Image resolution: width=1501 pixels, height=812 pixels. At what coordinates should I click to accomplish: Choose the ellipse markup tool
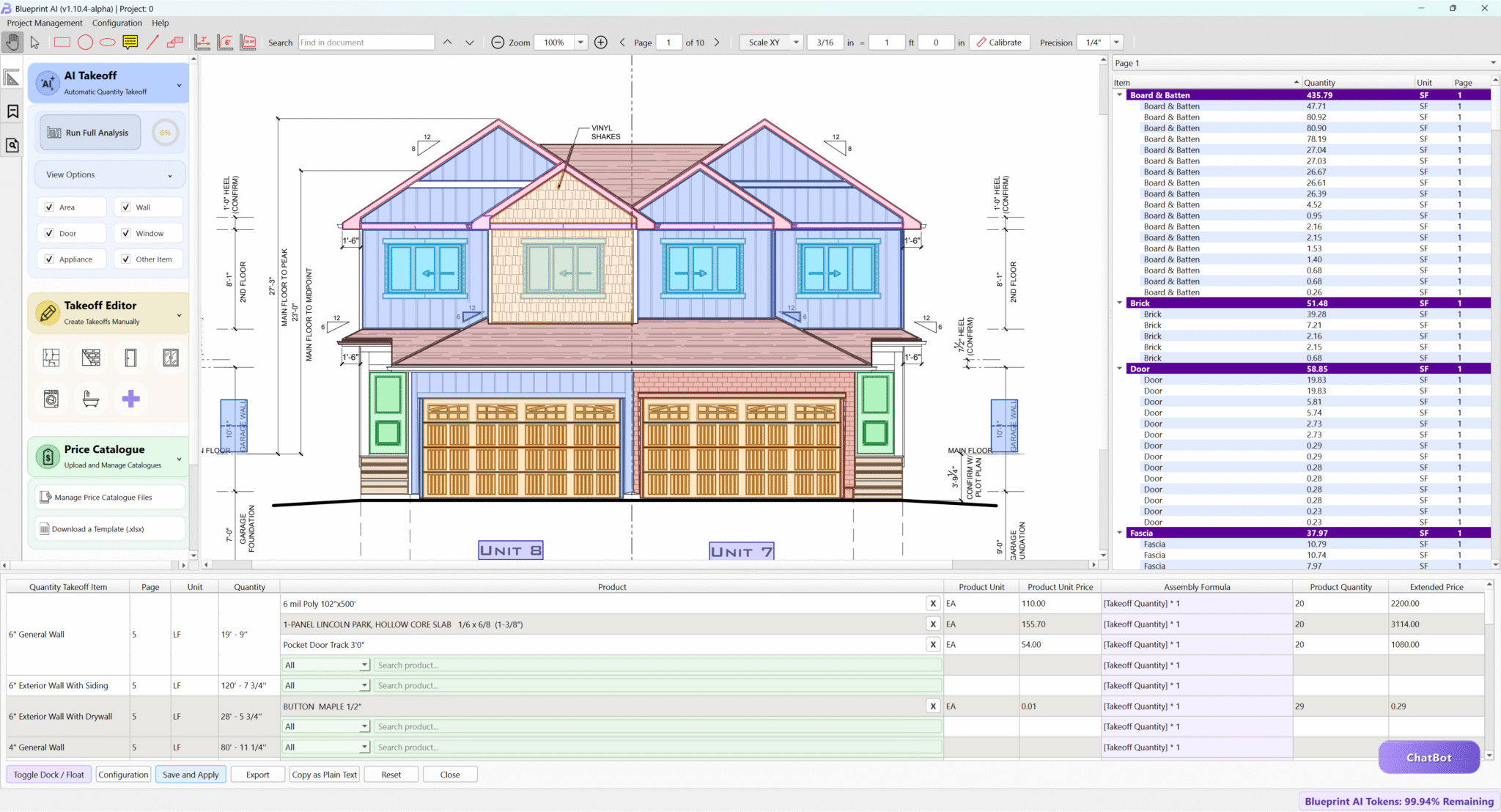pyautogui.click(x=108, y=43)
